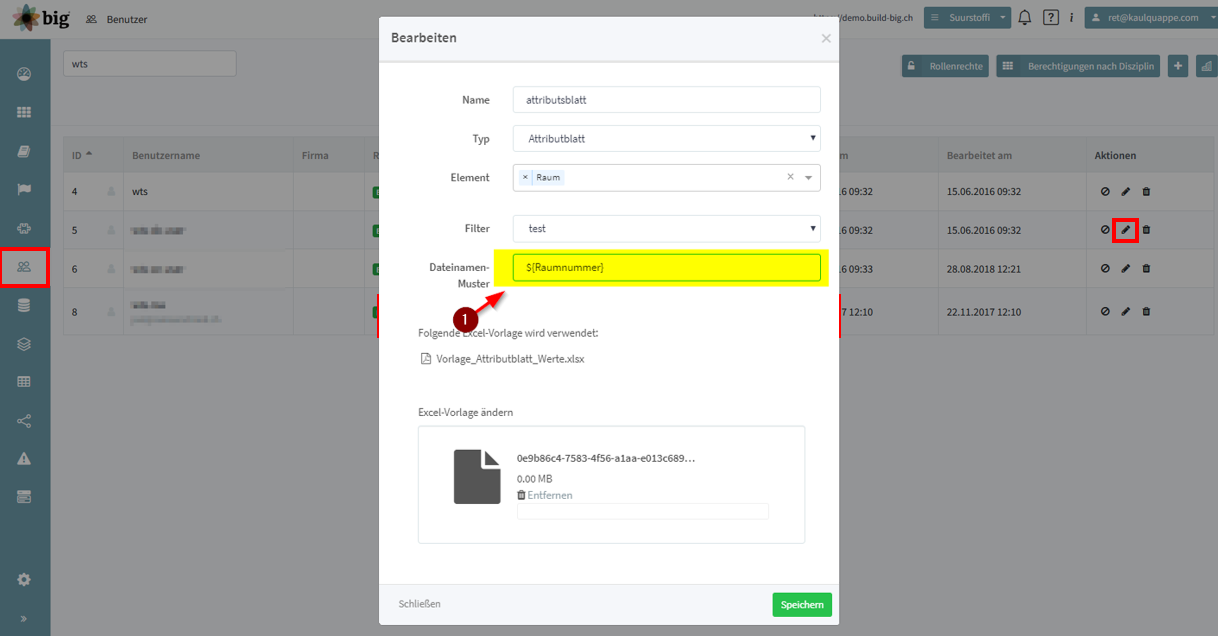Viewport: 1218px width, 636px height.
Task: Click the edit pencil for user ID 5
Action: pyautogui.click(x=1126, y=230)
